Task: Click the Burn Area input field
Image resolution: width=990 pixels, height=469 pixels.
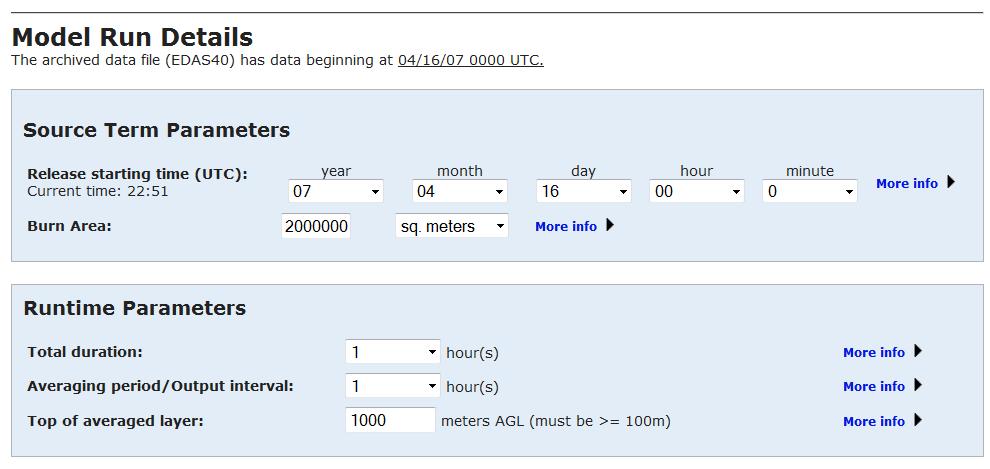Action: [316, 226]
